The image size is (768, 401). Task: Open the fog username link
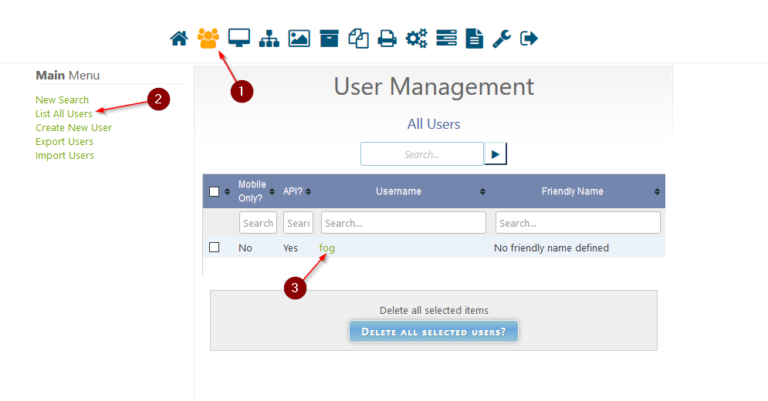(327, 248)
